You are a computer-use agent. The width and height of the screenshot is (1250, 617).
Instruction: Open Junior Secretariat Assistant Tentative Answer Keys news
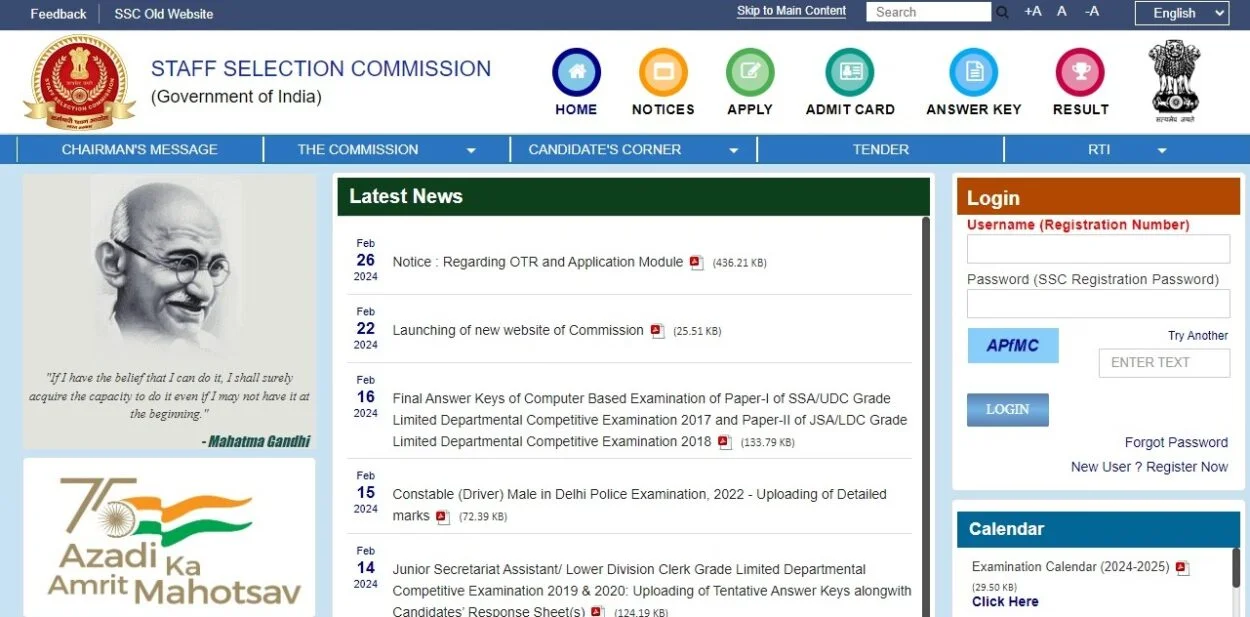coord(652,590)
